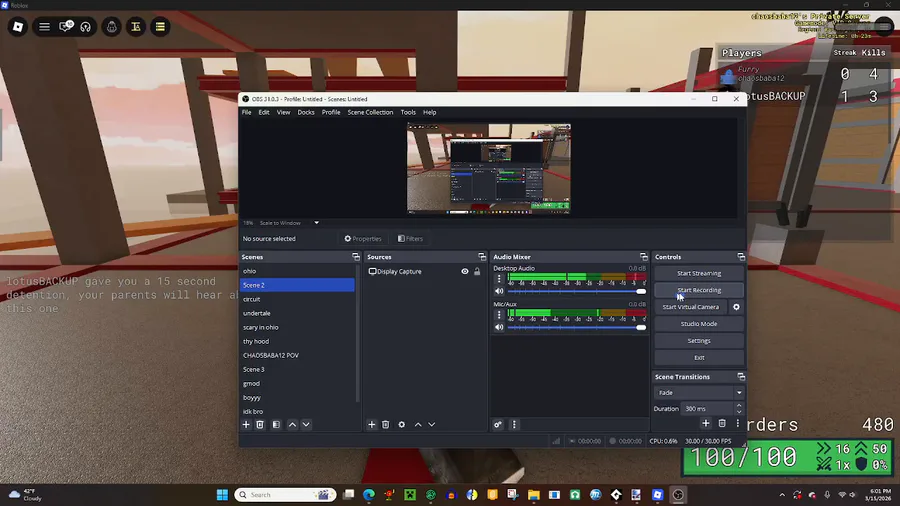Screen dimensions: 900x506
Task: Open transition properties three-dot menu
Action: click(x=738, y=423)
